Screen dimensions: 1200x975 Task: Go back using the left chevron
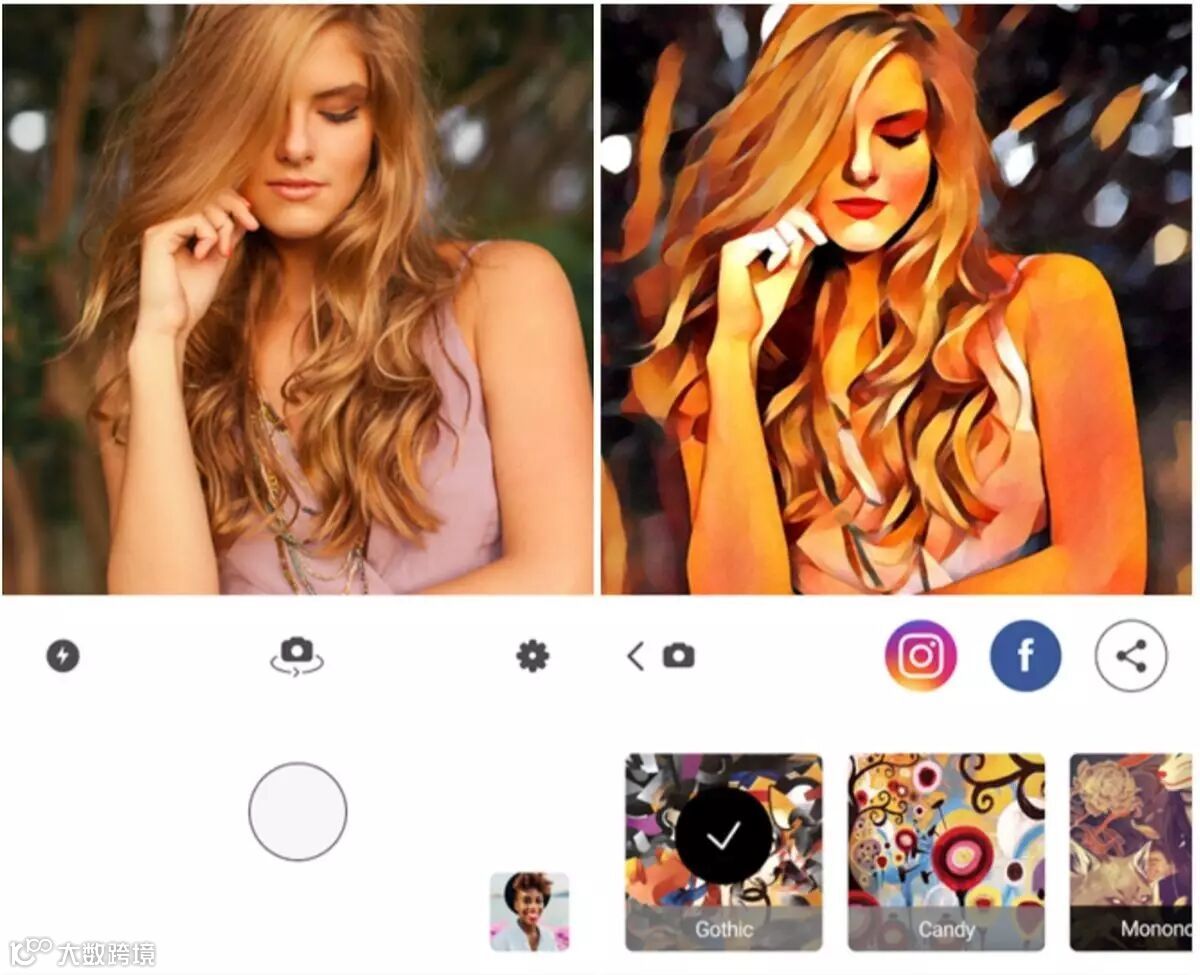(635, 656)
